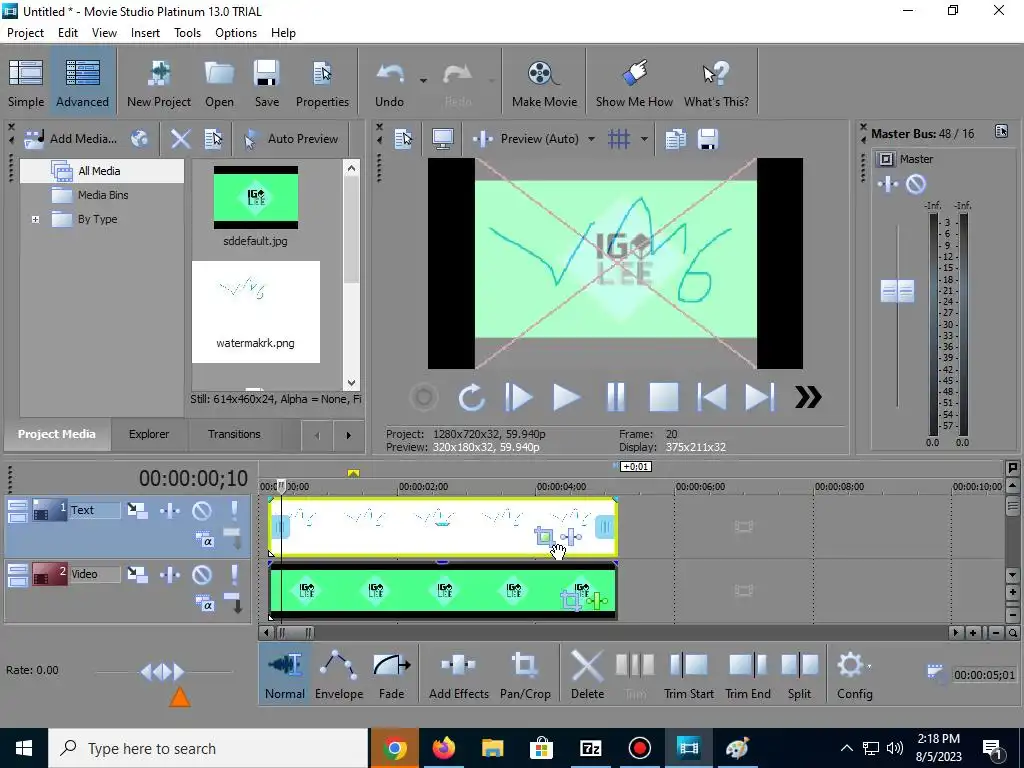Switch to the Explorer tab
Image resolution: width=1024 pixels, height=768 pixels.
pyautogui.click(x=149, y=434)
